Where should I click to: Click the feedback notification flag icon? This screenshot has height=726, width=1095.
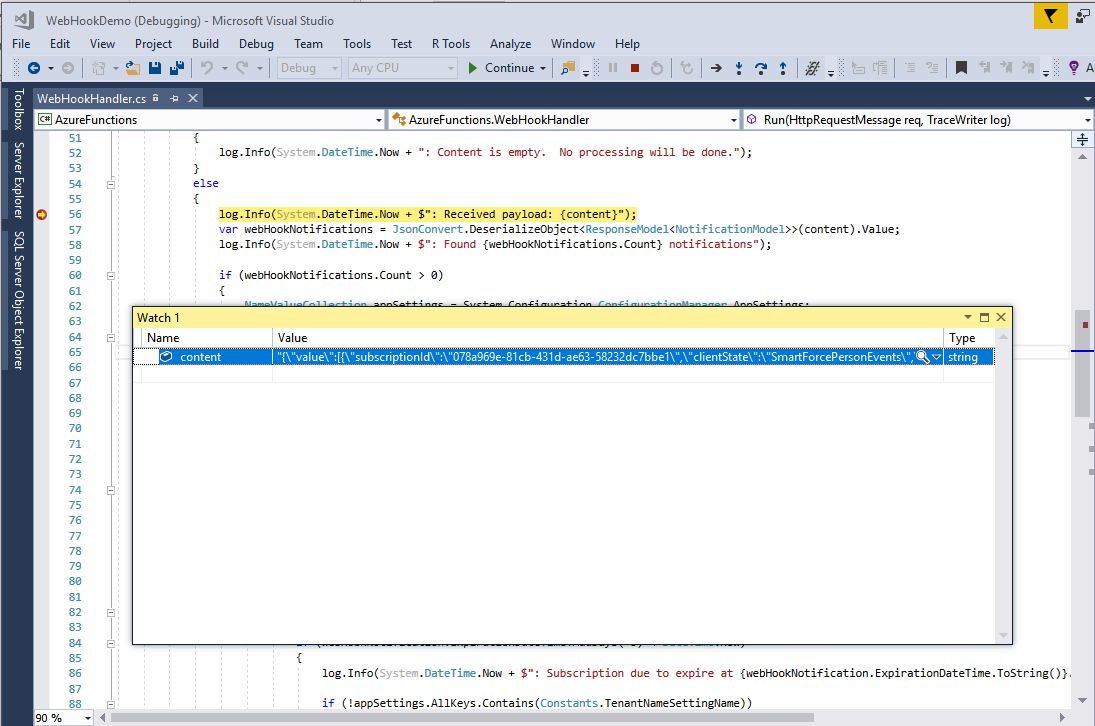point(1050,15)
